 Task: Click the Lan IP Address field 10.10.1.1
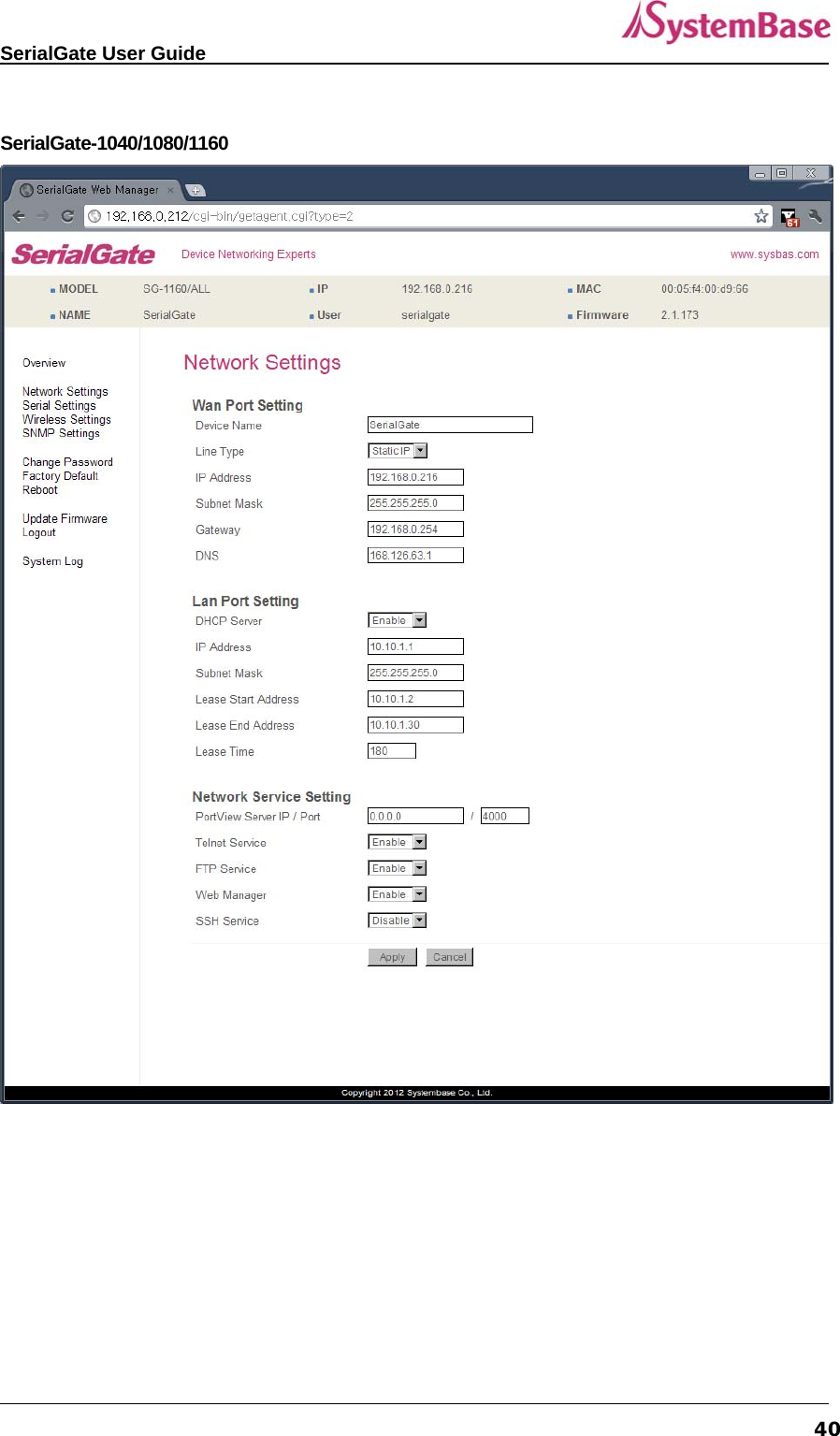pyautogui.click(x=415, y=646)
